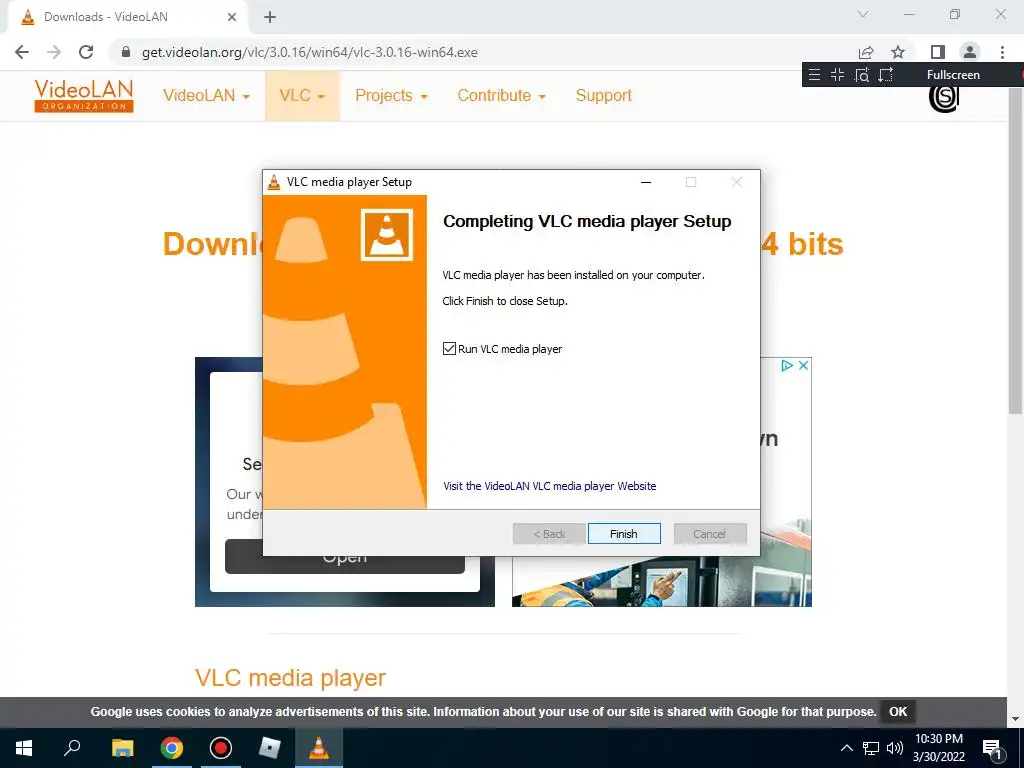
Task: Open the Chrome three-dot menu
Action: coord(1002,52)
